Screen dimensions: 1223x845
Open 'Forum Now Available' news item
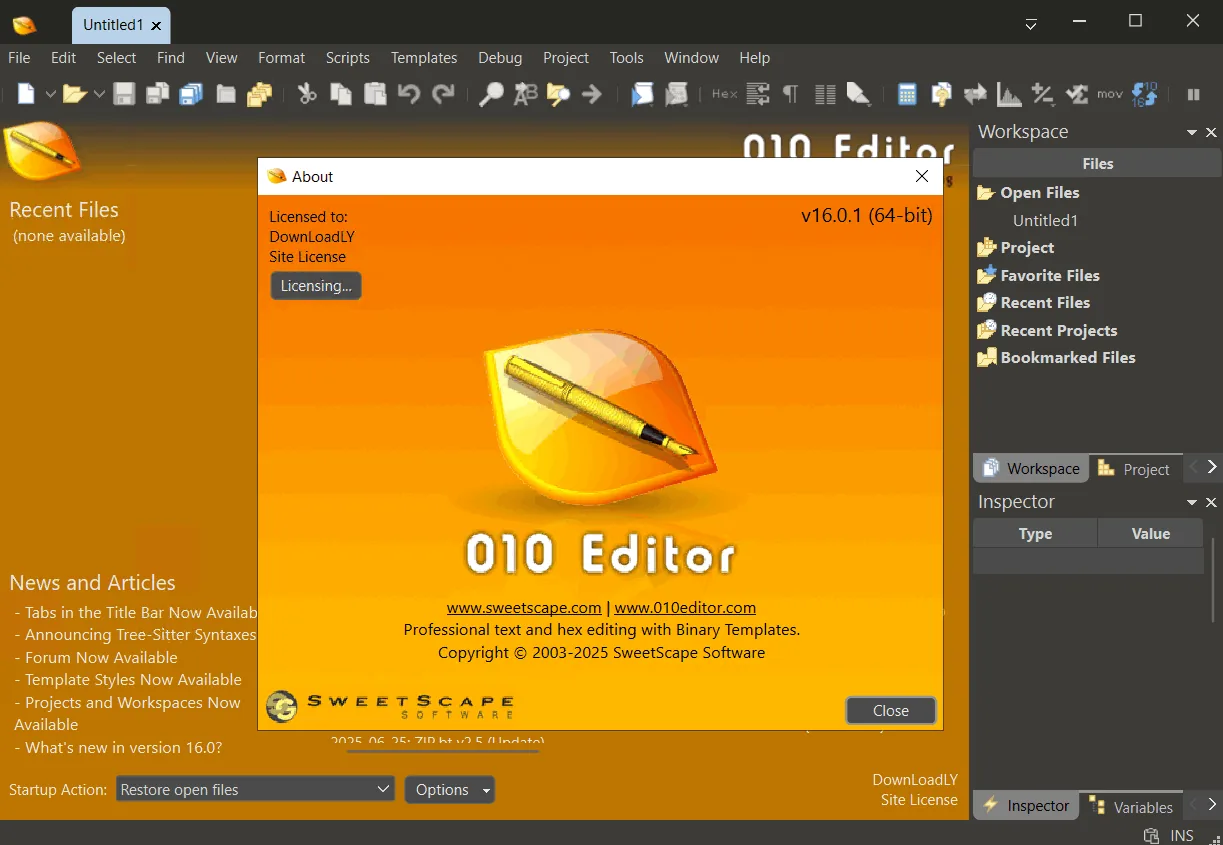click(101, 657)
